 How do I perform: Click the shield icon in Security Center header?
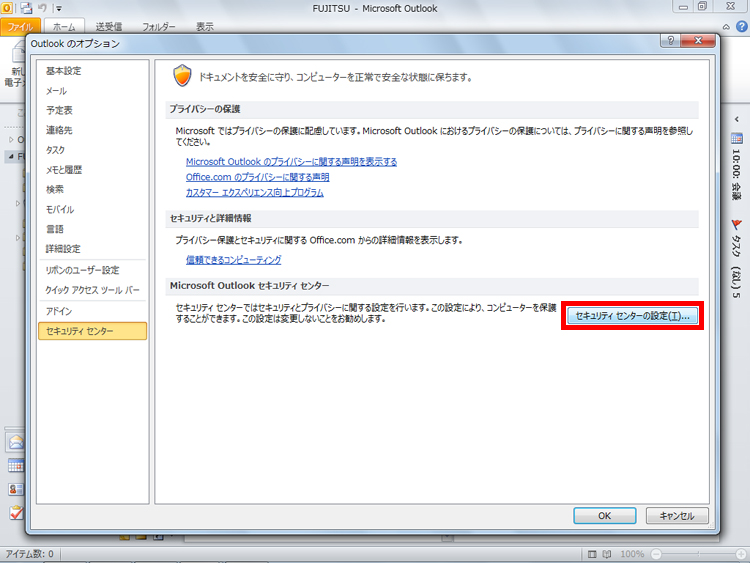[182, 76]
